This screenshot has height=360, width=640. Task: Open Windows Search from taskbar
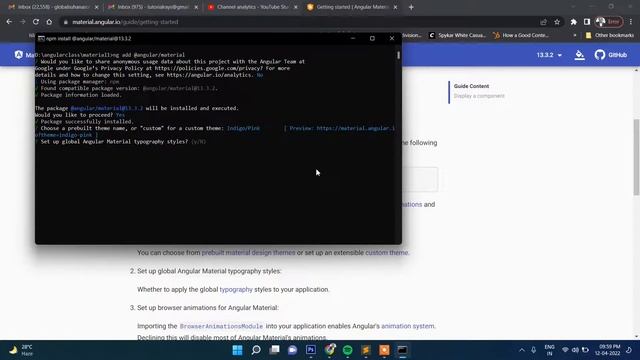click(x=256, y=350)
